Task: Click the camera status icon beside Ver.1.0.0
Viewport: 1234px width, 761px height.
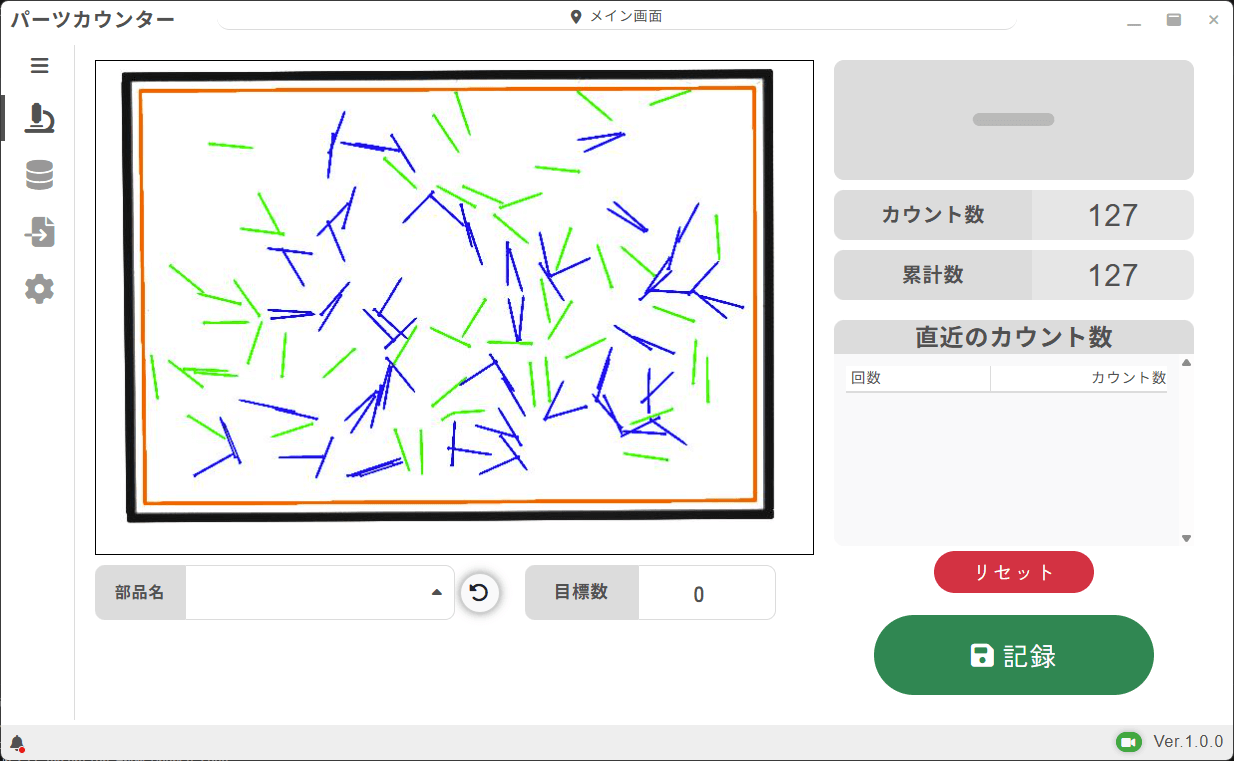Action: [1129, 742]
